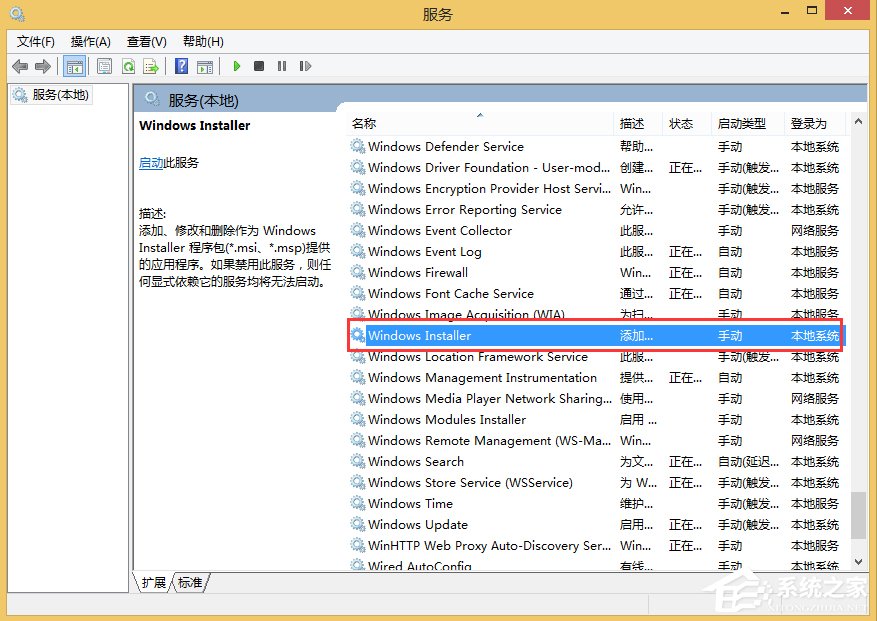Click the vertical scrollbar down arrow
Image resolution: width=877 pixels, height=621 pixels.
[860, 561]
